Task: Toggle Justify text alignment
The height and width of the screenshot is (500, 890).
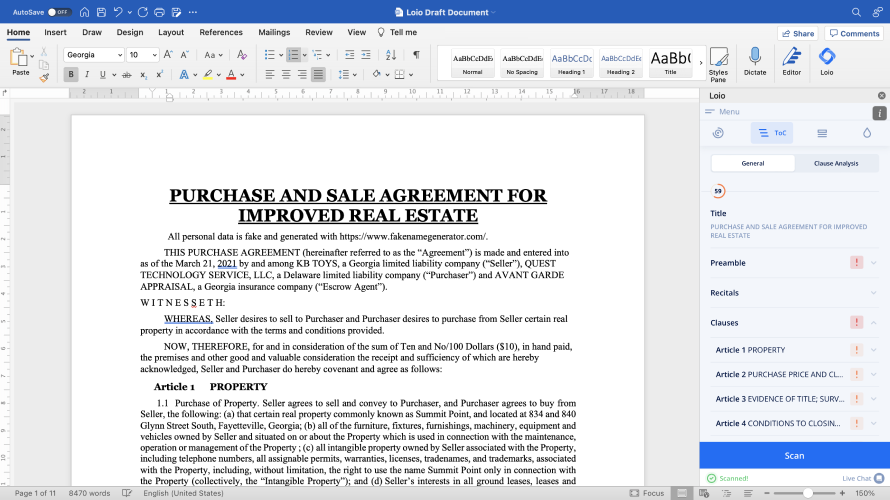Action: (x=318, y=74)
